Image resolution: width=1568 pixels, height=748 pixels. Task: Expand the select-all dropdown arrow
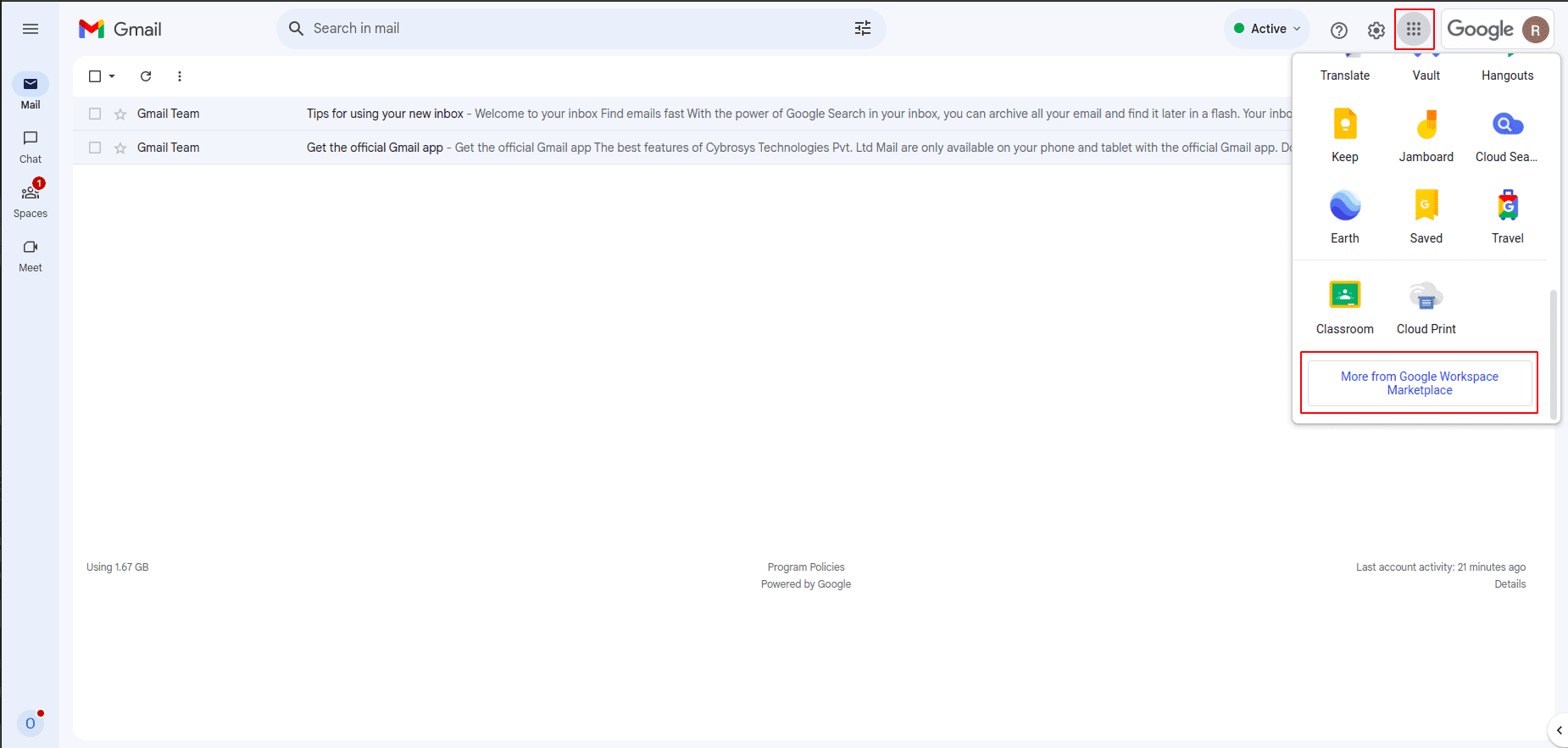[112, 76]
